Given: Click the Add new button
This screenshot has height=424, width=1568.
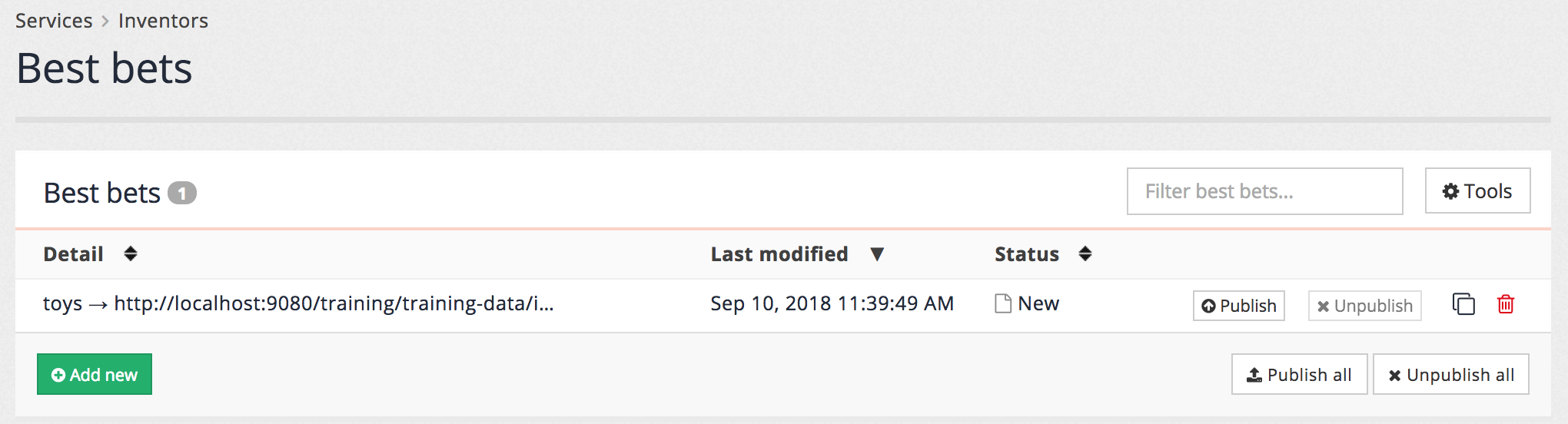Looking at the screenshot, I should click(95, 374).
